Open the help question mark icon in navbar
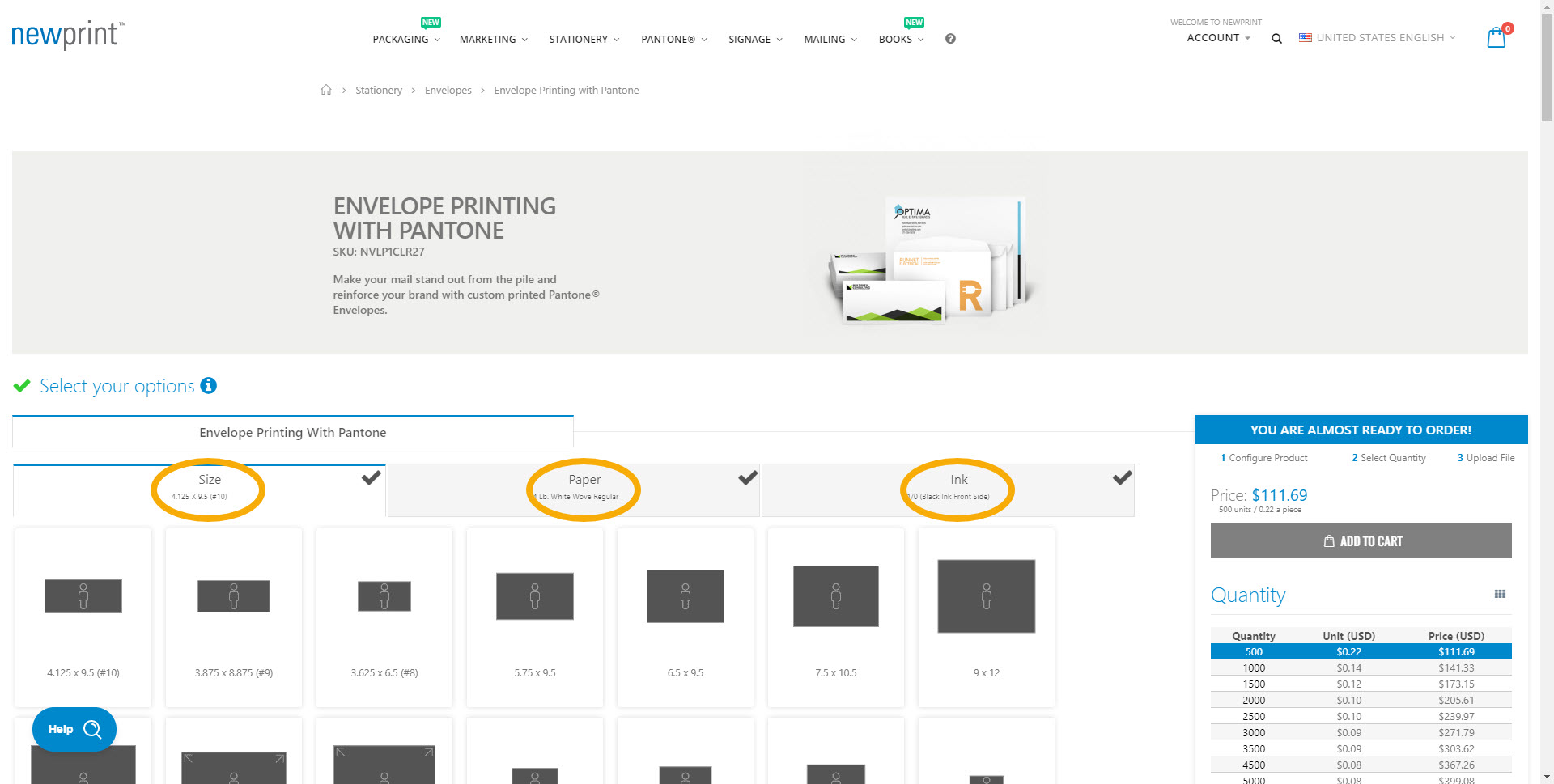The height and width of the screenshot is (784, 1554). (950, 39)
